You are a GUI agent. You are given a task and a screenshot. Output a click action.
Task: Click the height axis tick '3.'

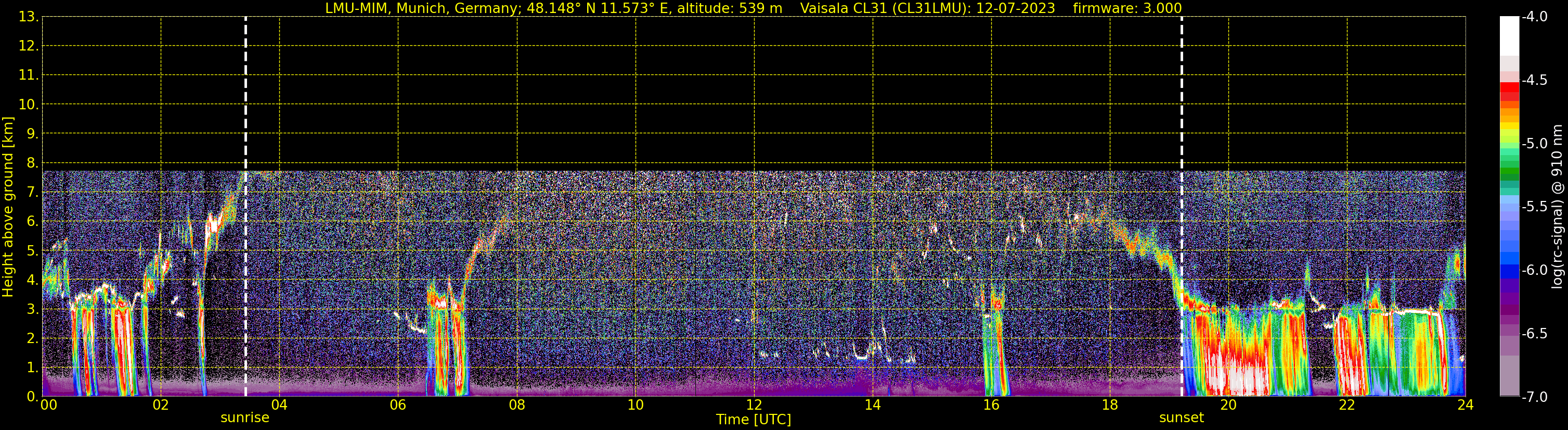pos(32,309)
